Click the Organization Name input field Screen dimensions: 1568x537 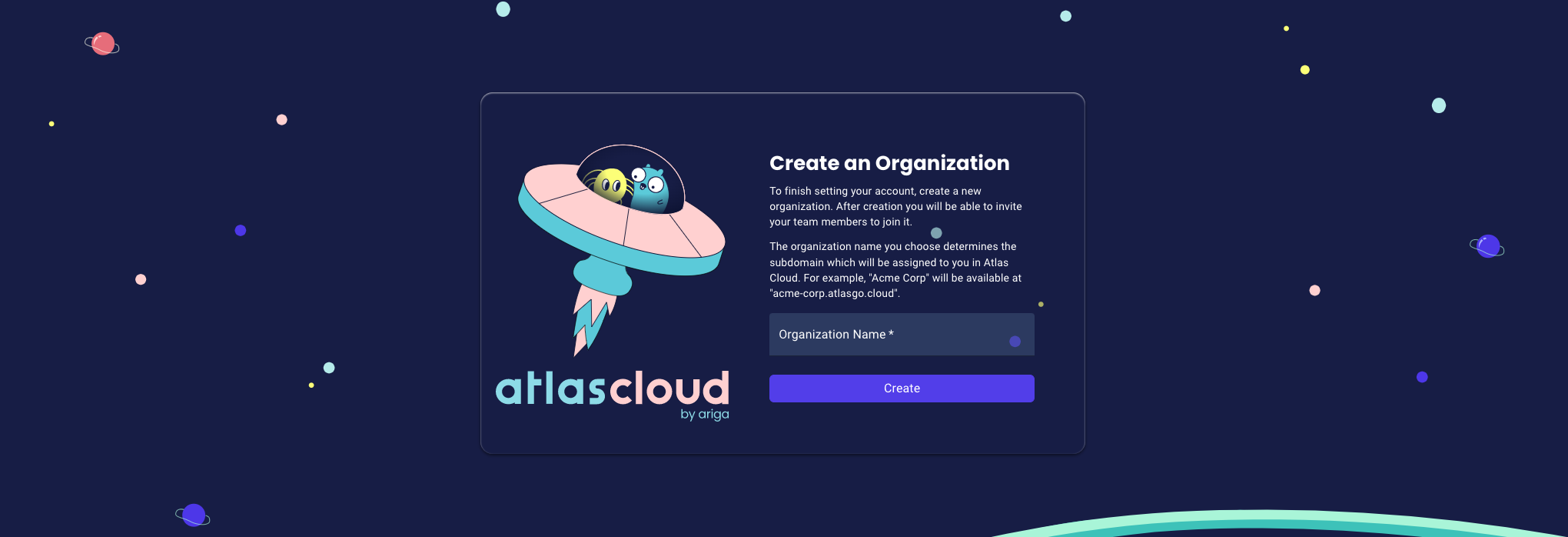(x=902, y=334)
